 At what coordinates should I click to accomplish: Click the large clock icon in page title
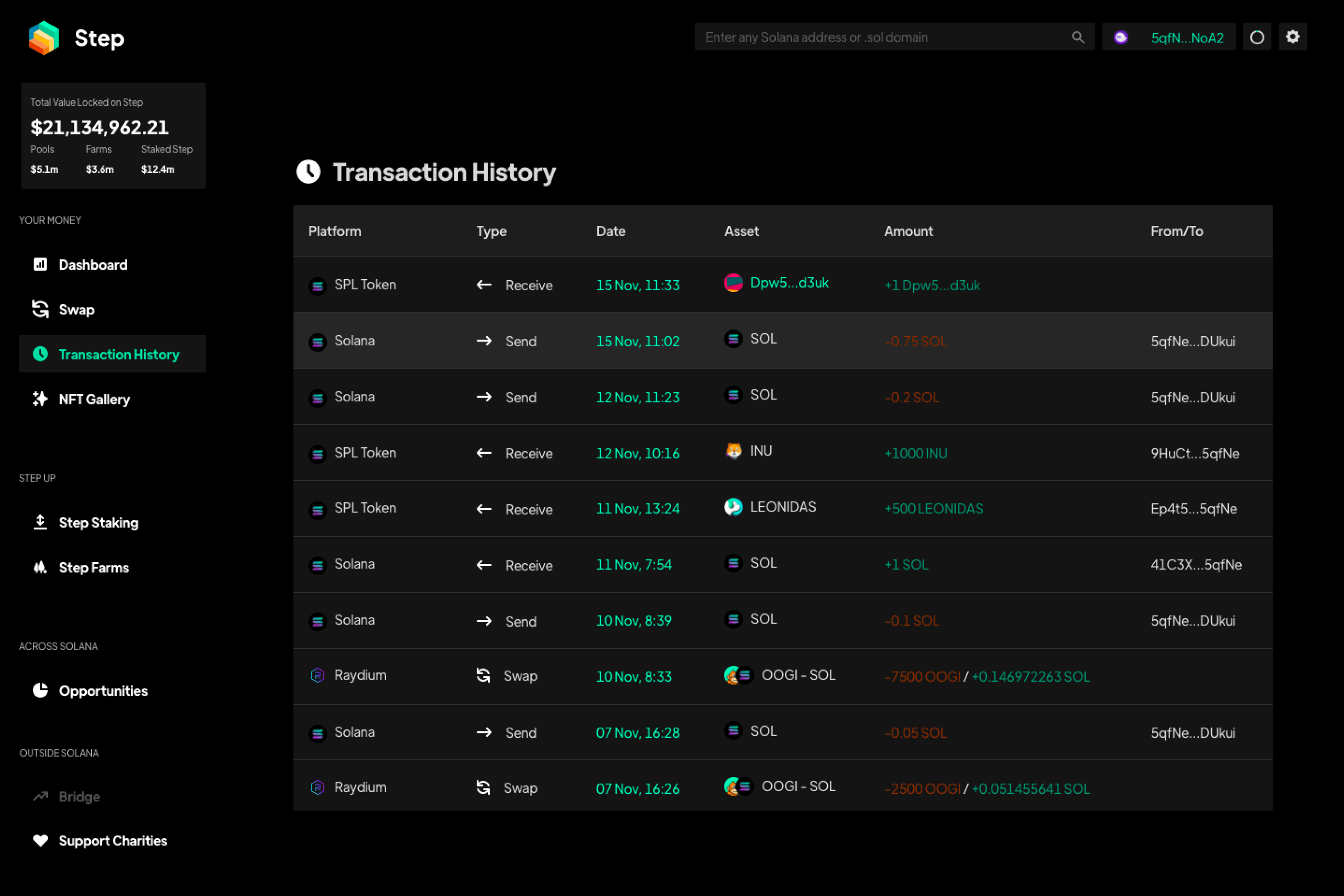pyautogui.click(x=308, y=172)
